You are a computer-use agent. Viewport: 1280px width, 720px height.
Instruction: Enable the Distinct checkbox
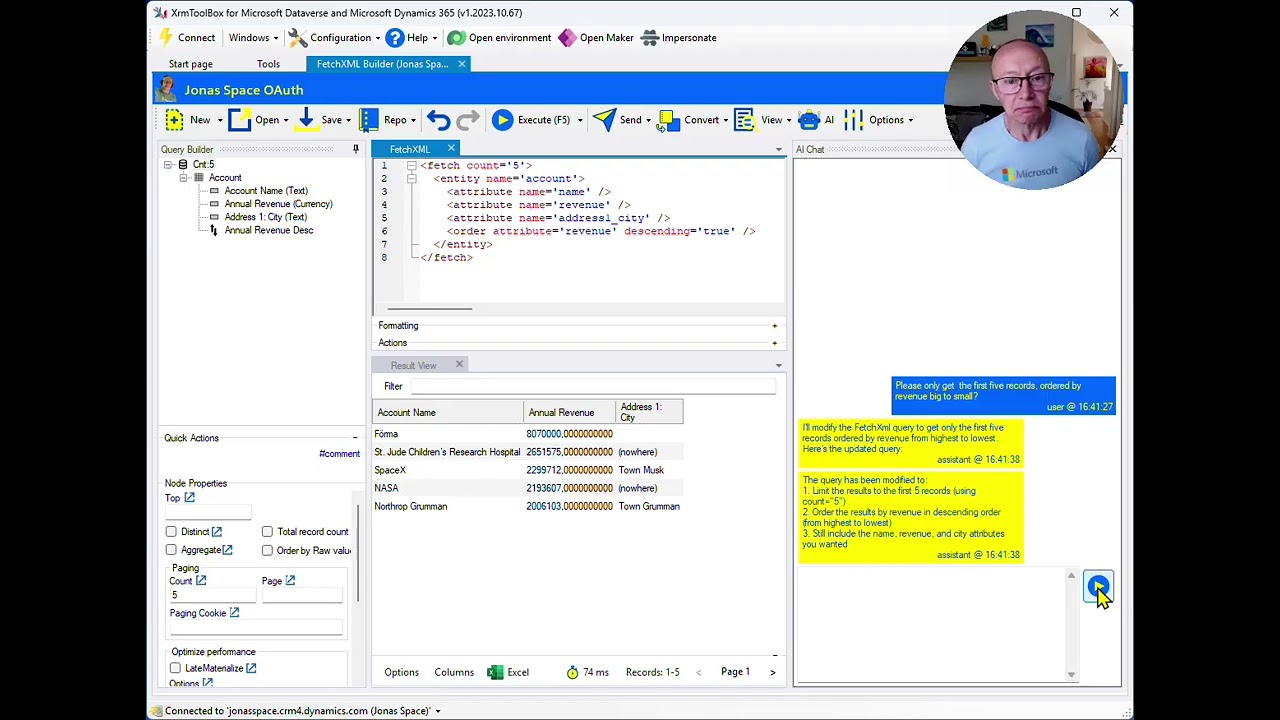171,532
